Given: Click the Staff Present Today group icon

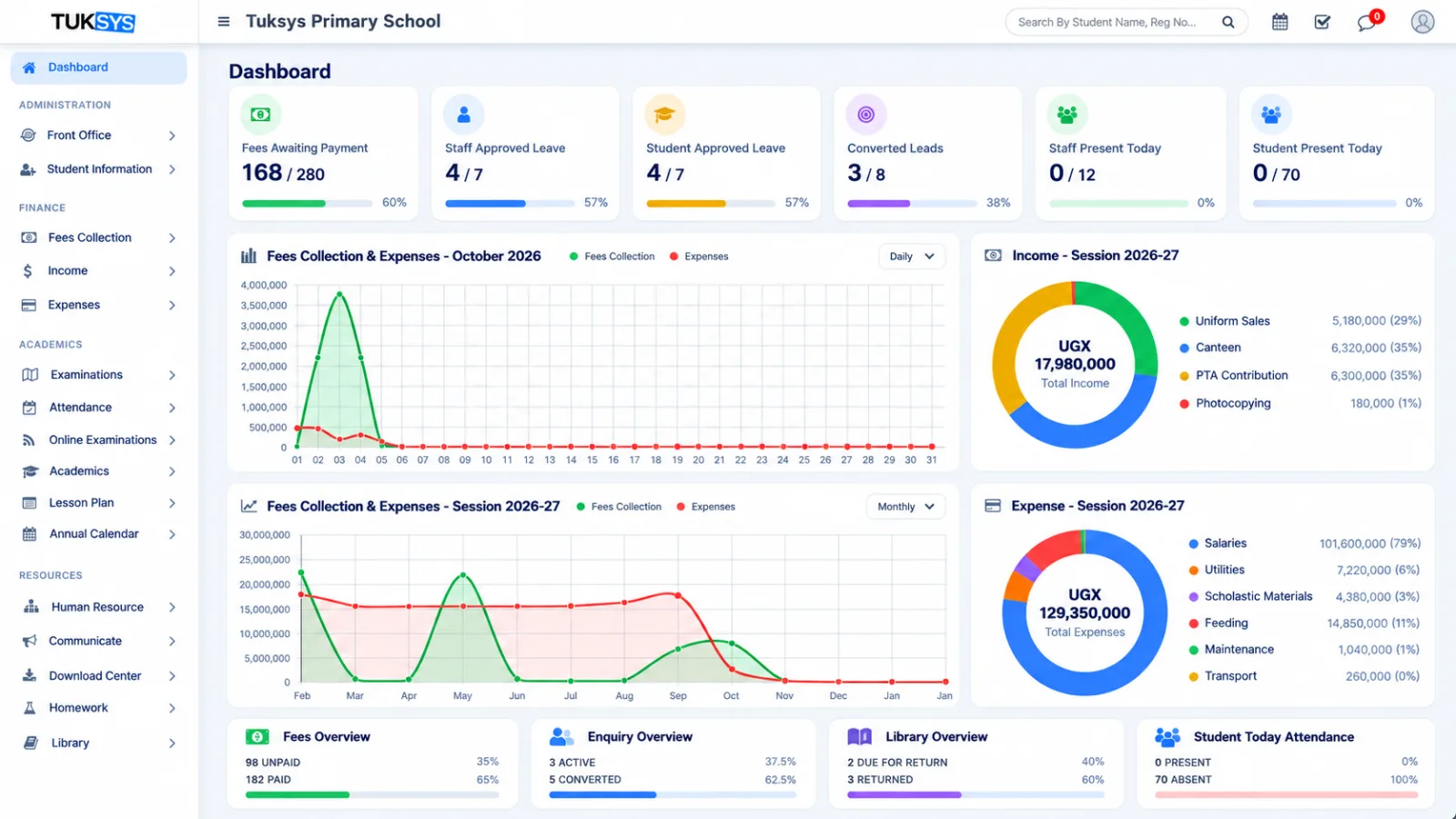Looking at the screenshot, I should (x=1067, y=115).
